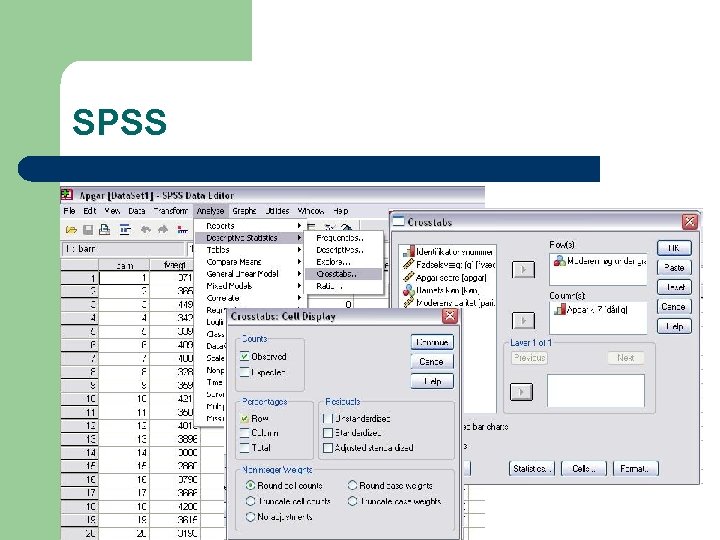Select the Apgar variable in Column(s) box

(591, 310)
